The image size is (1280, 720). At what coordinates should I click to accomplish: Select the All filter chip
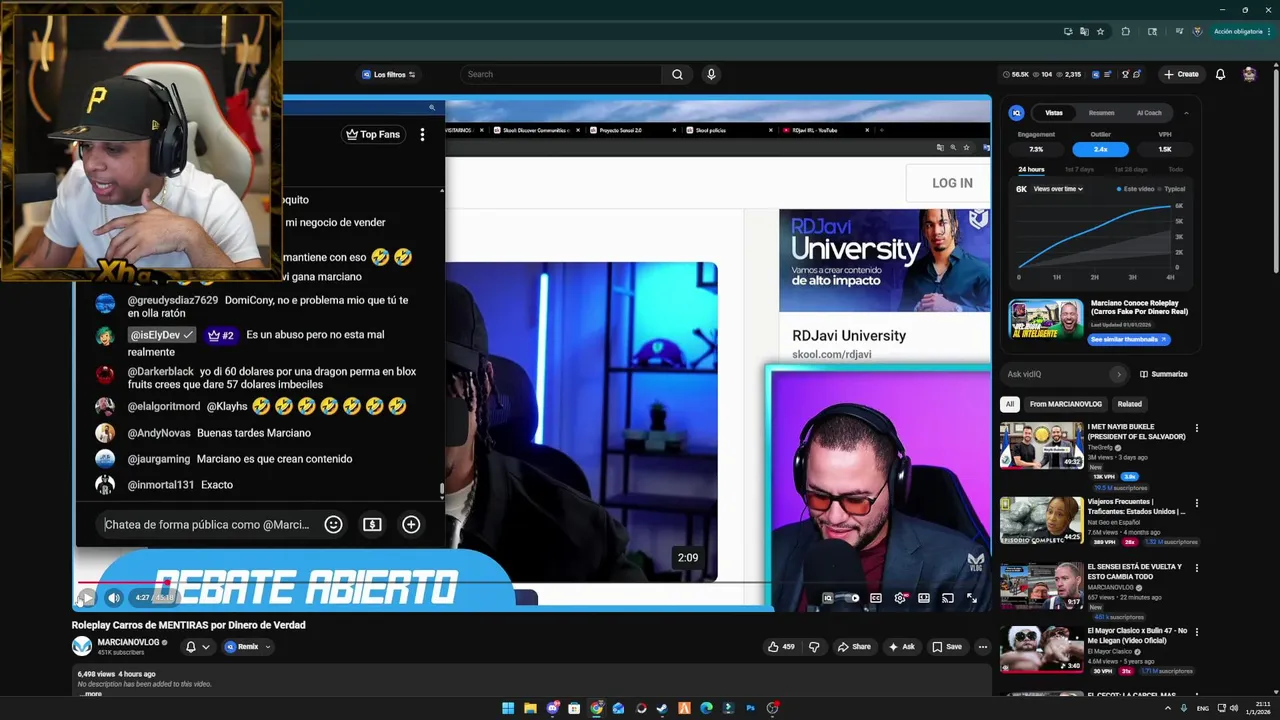[x=1009, y=404]
